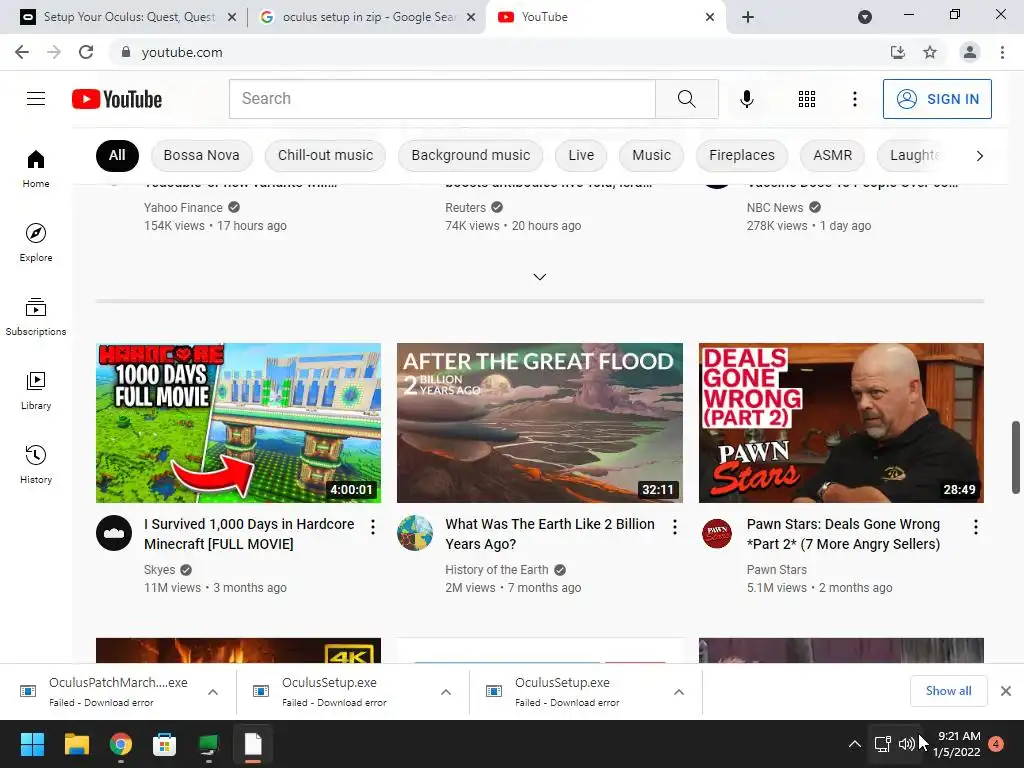
Task: Open Chrome tab search dropdown
Action: coord(865,17)
